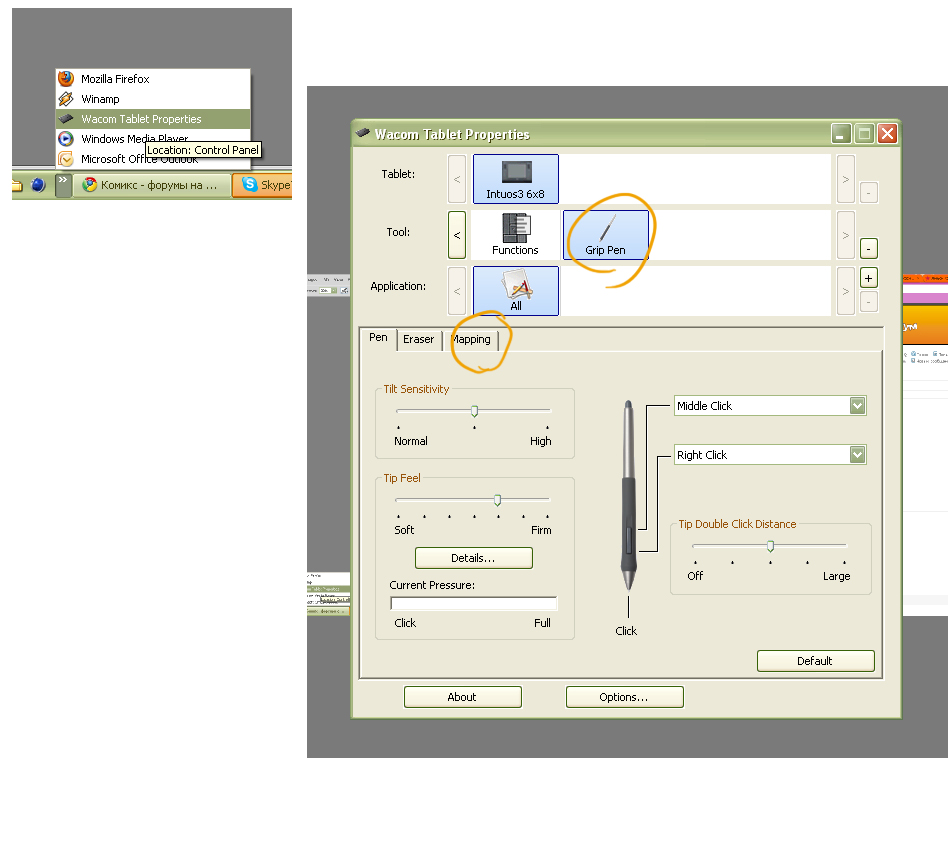Open the Options... dialog button
The image size is (948, 855).
pyautogui.click(x=625, y=697)
